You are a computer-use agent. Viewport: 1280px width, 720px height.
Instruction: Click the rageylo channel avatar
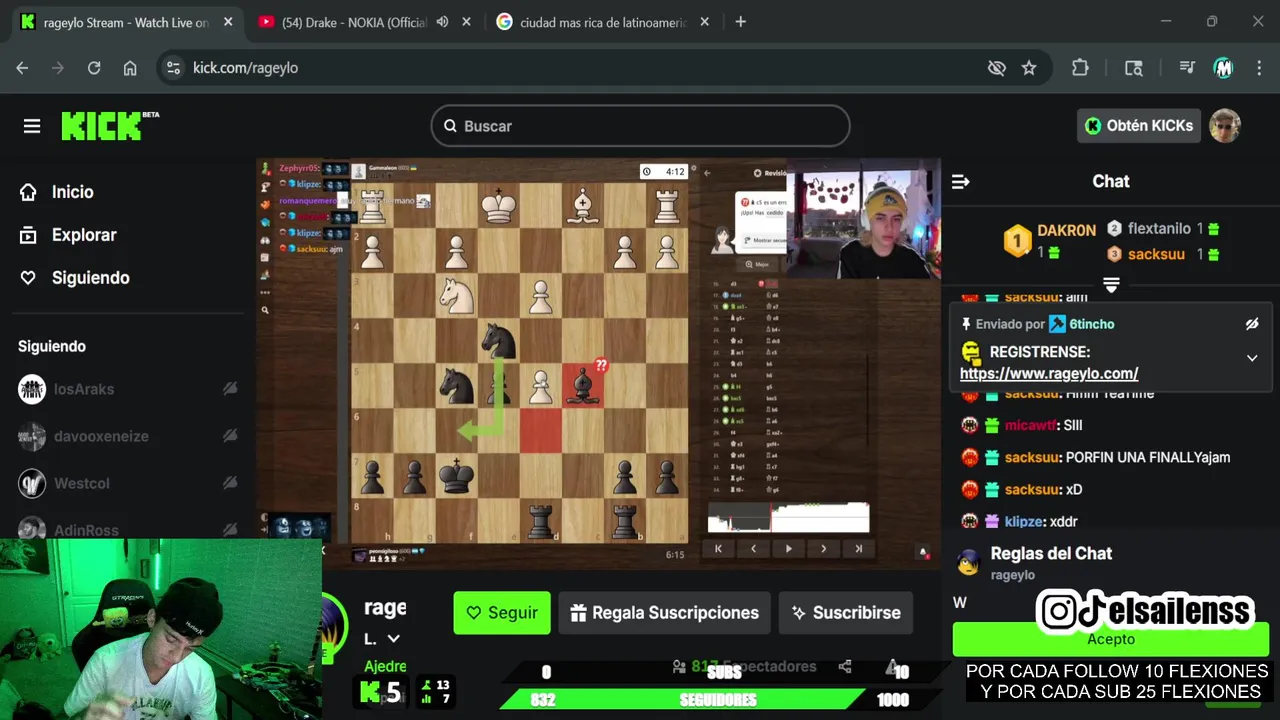(333, 624)
